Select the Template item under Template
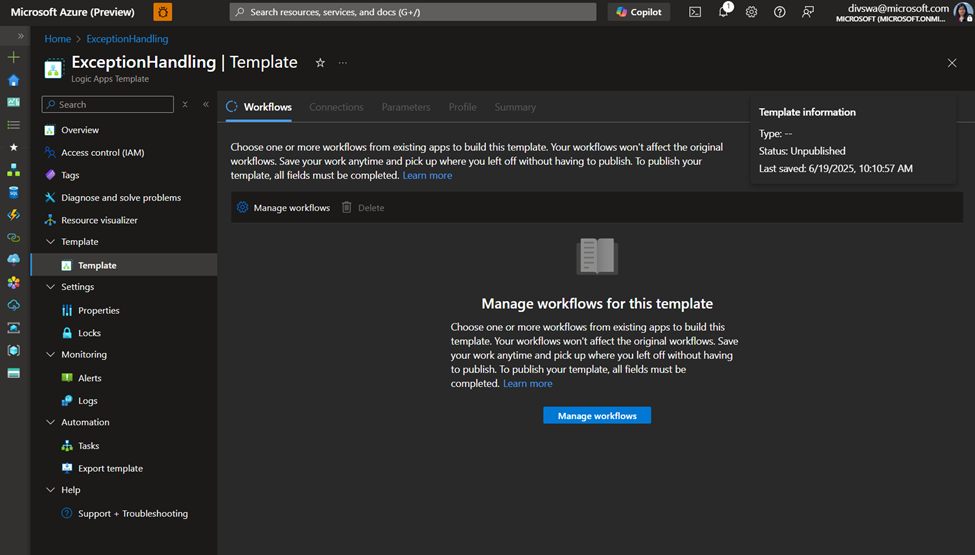Image resolution: width=975 pixels, height=555 pixels. point(124,265)
